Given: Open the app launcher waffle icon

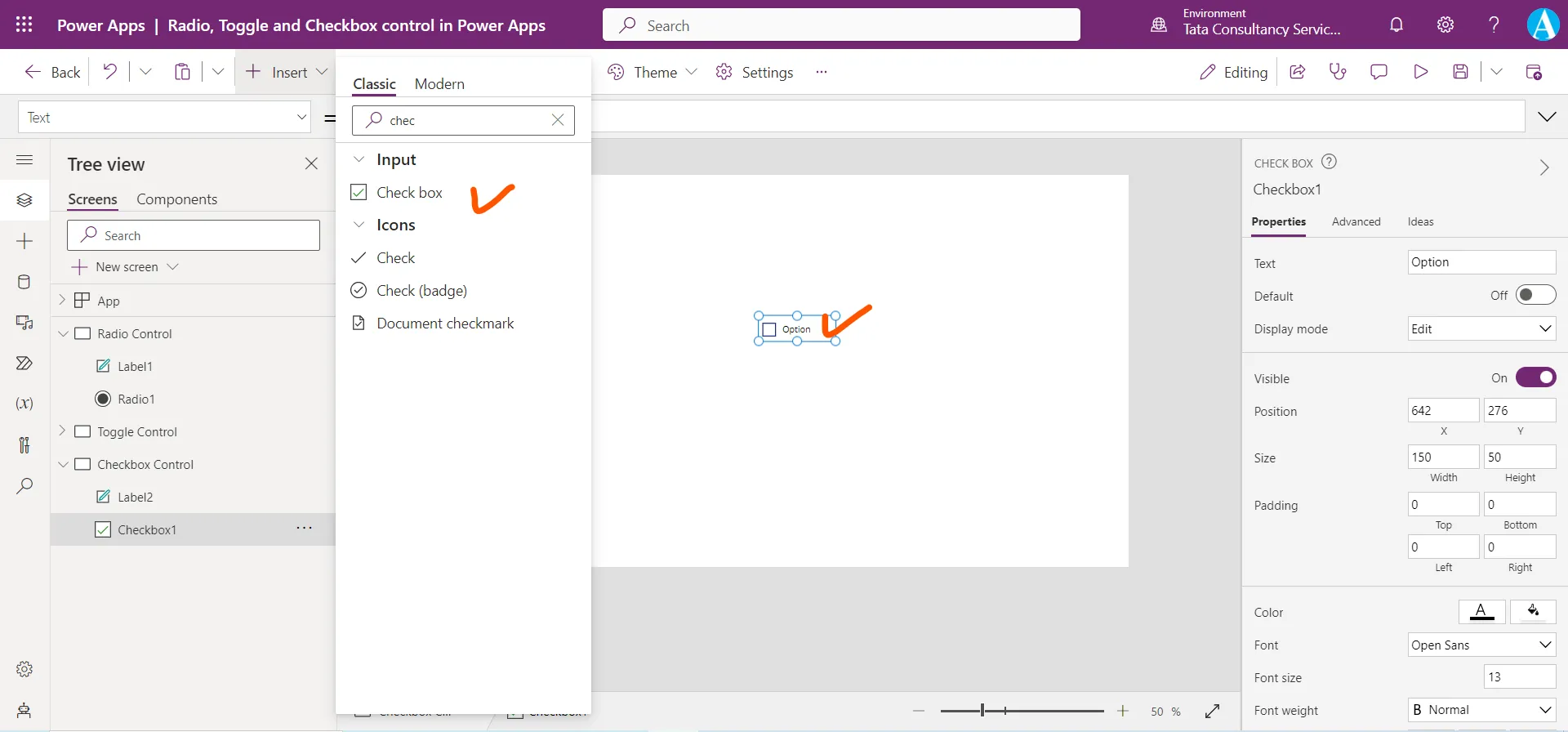Looking at the screenshot, I should pos(24,25).
